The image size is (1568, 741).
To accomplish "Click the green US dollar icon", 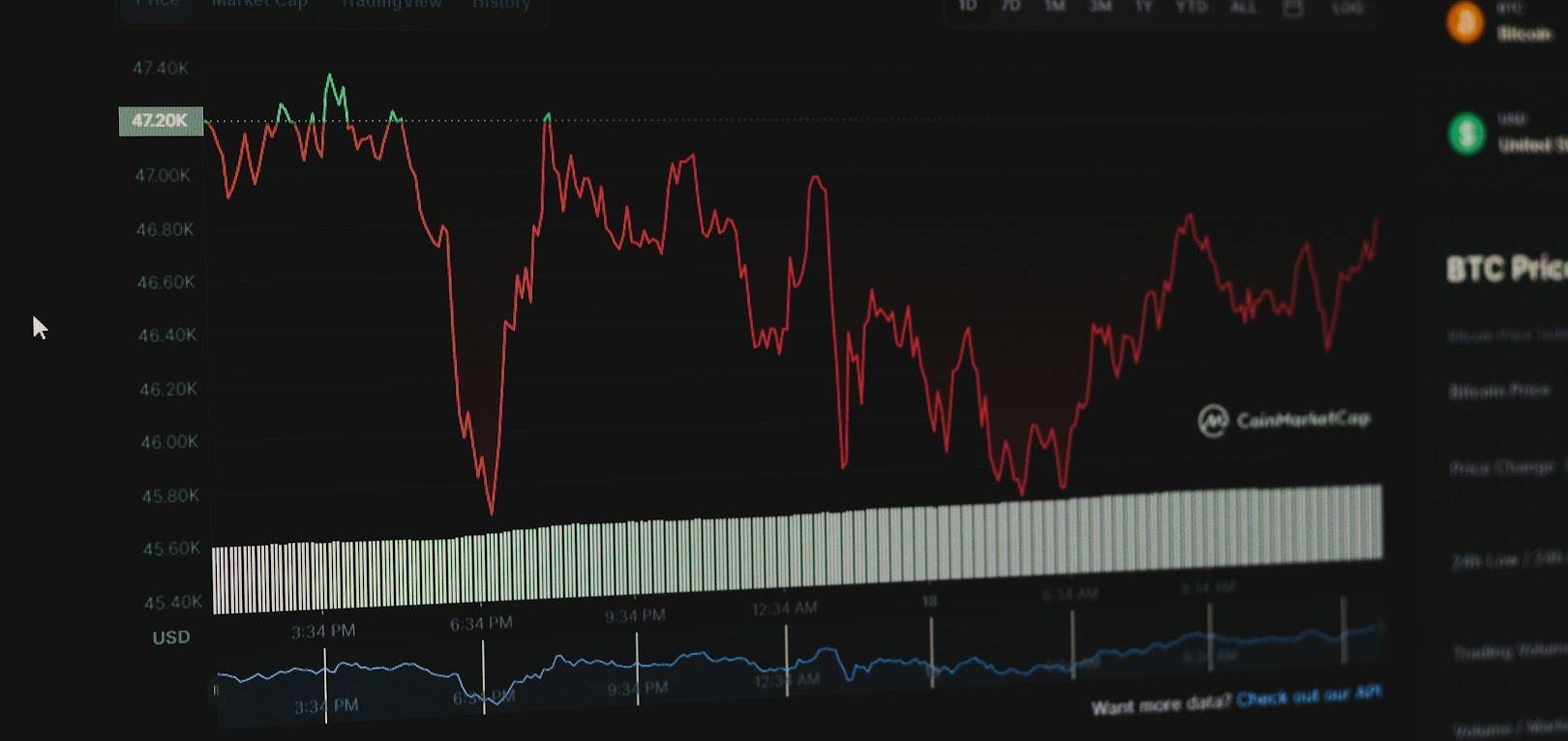I will coord(1466,133).
